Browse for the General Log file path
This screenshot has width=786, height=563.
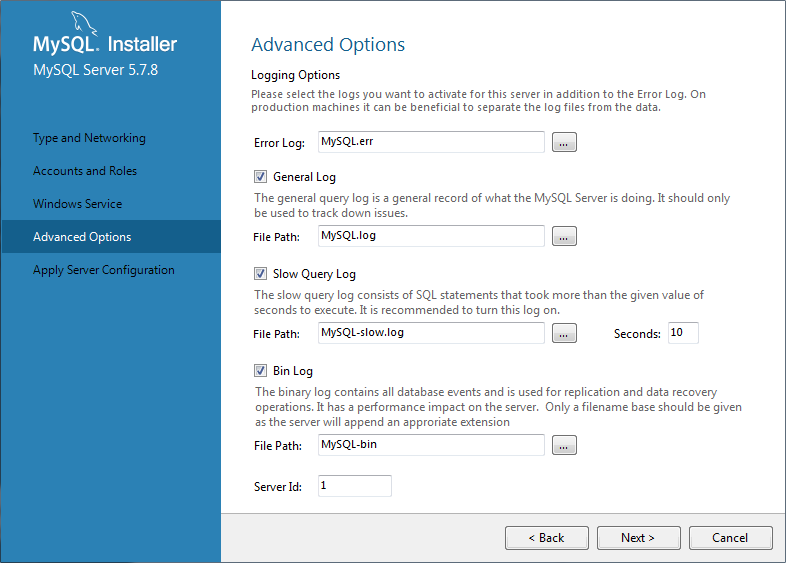pyautogui.click(x=564, y=236)
